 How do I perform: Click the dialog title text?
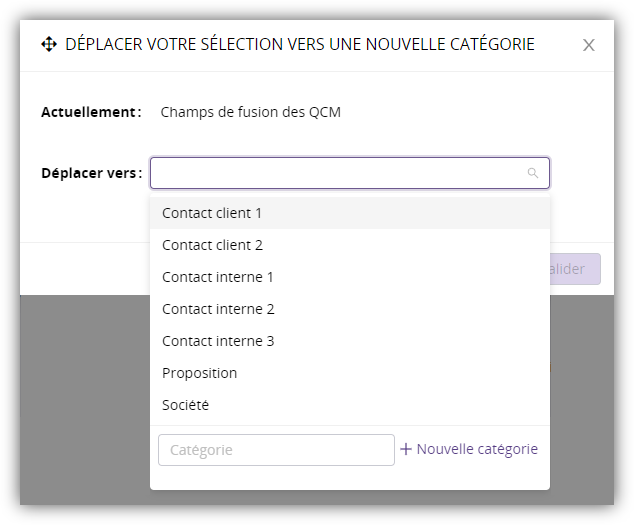[x=300, y=44]
